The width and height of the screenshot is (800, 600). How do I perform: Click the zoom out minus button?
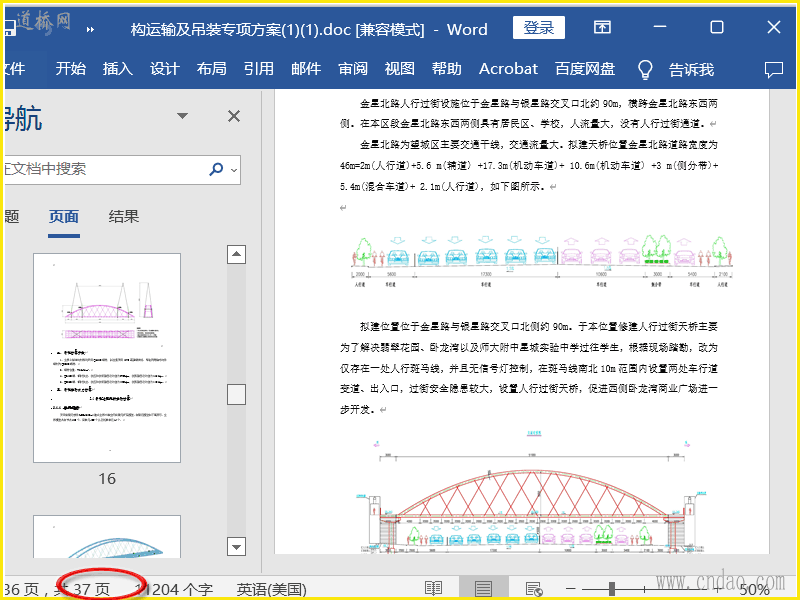pyautogui.click(x=570, y=589)
